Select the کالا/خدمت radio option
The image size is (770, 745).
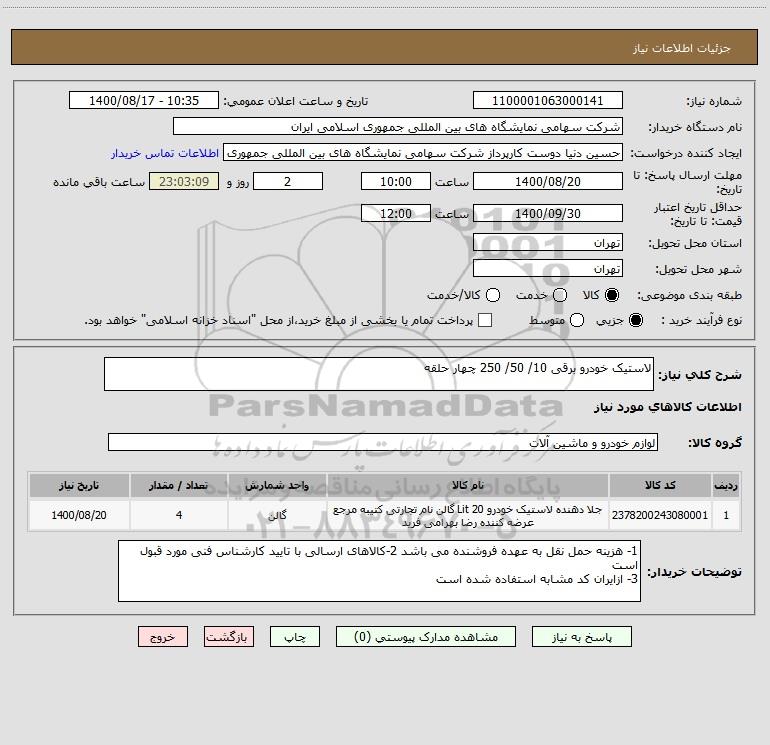493,295
